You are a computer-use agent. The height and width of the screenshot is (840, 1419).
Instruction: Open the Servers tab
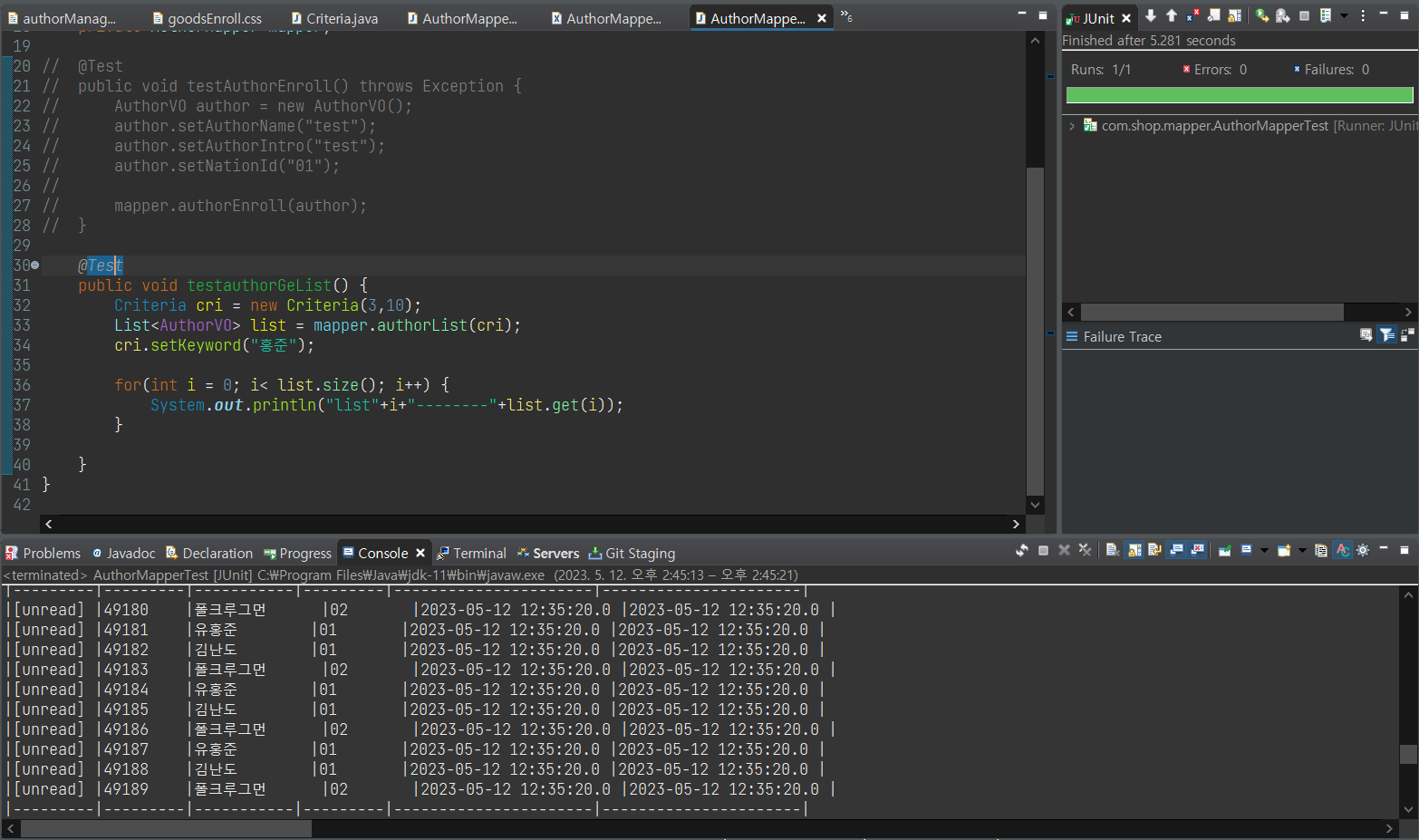click(x=548, y=553)
